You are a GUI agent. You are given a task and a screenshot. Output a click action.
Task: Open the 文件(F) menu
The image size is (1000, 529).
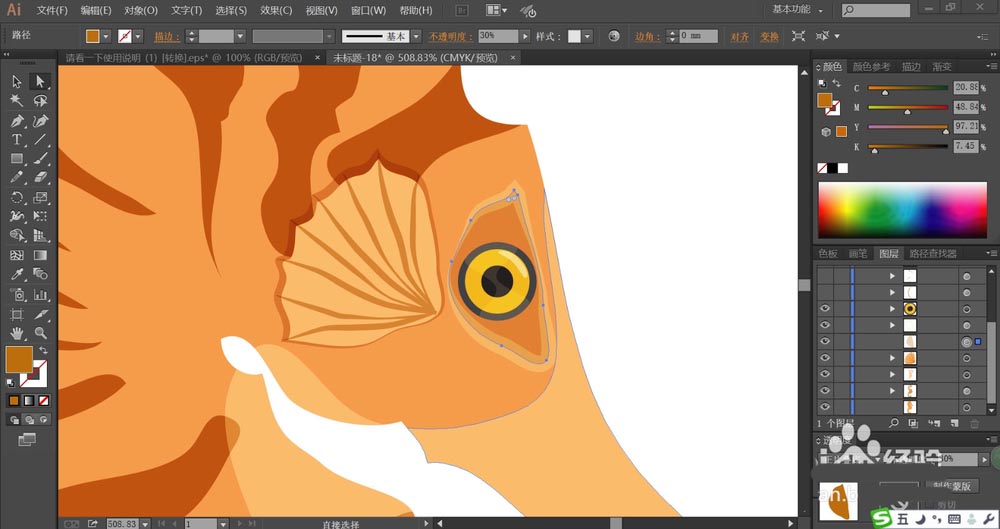[x=52, y=10]
